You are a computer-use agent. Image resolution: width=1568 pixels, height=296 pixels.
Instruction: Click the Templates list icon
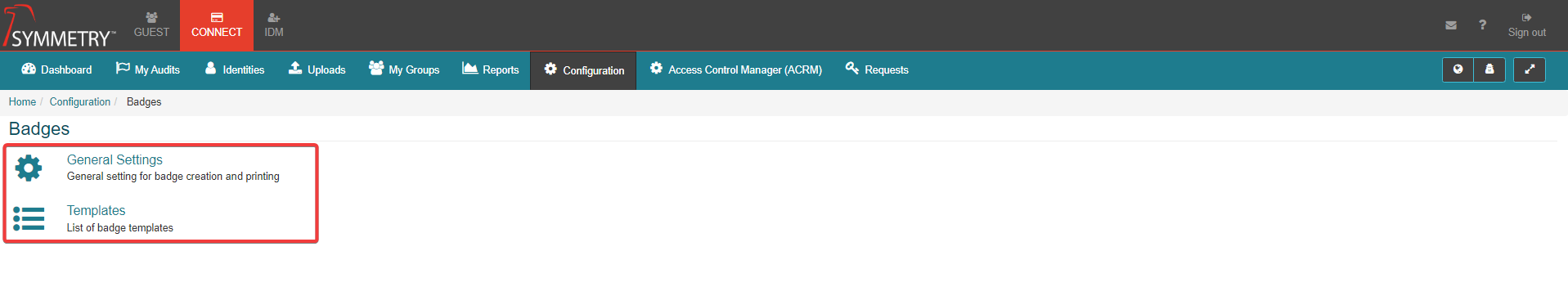(29, 219)
